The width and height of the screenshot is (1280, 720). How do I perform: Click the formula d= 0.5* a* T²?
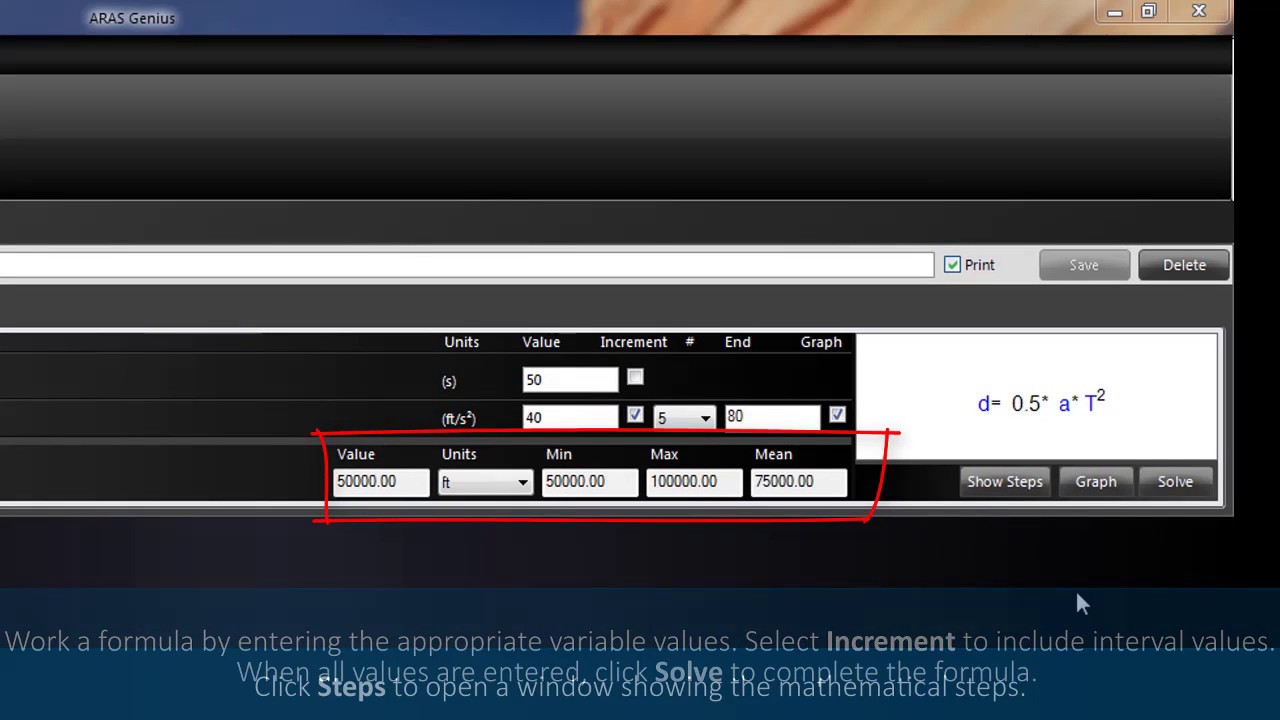click(x=1041, y=402)
